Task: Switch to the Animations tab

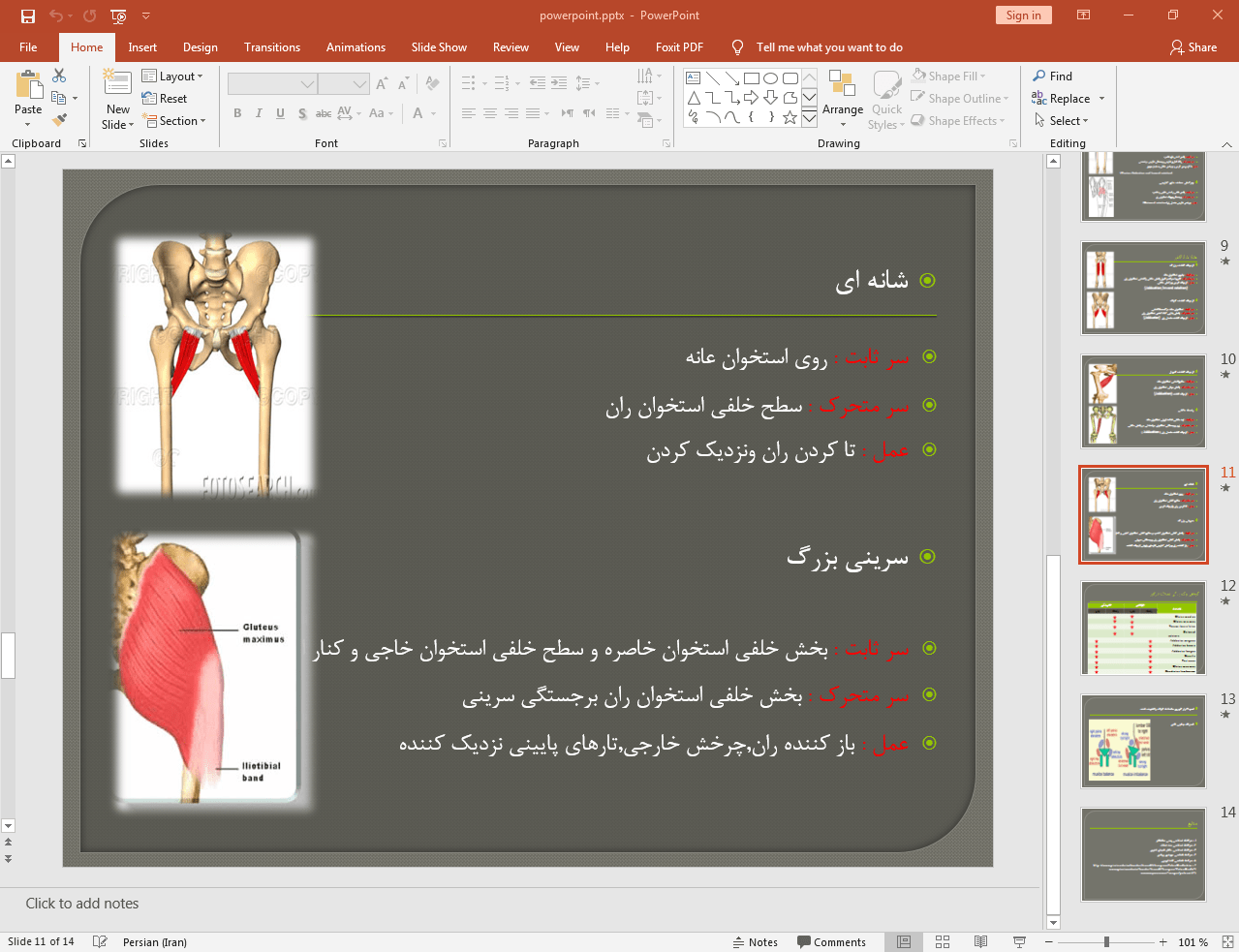Action: tap(356, 47)
